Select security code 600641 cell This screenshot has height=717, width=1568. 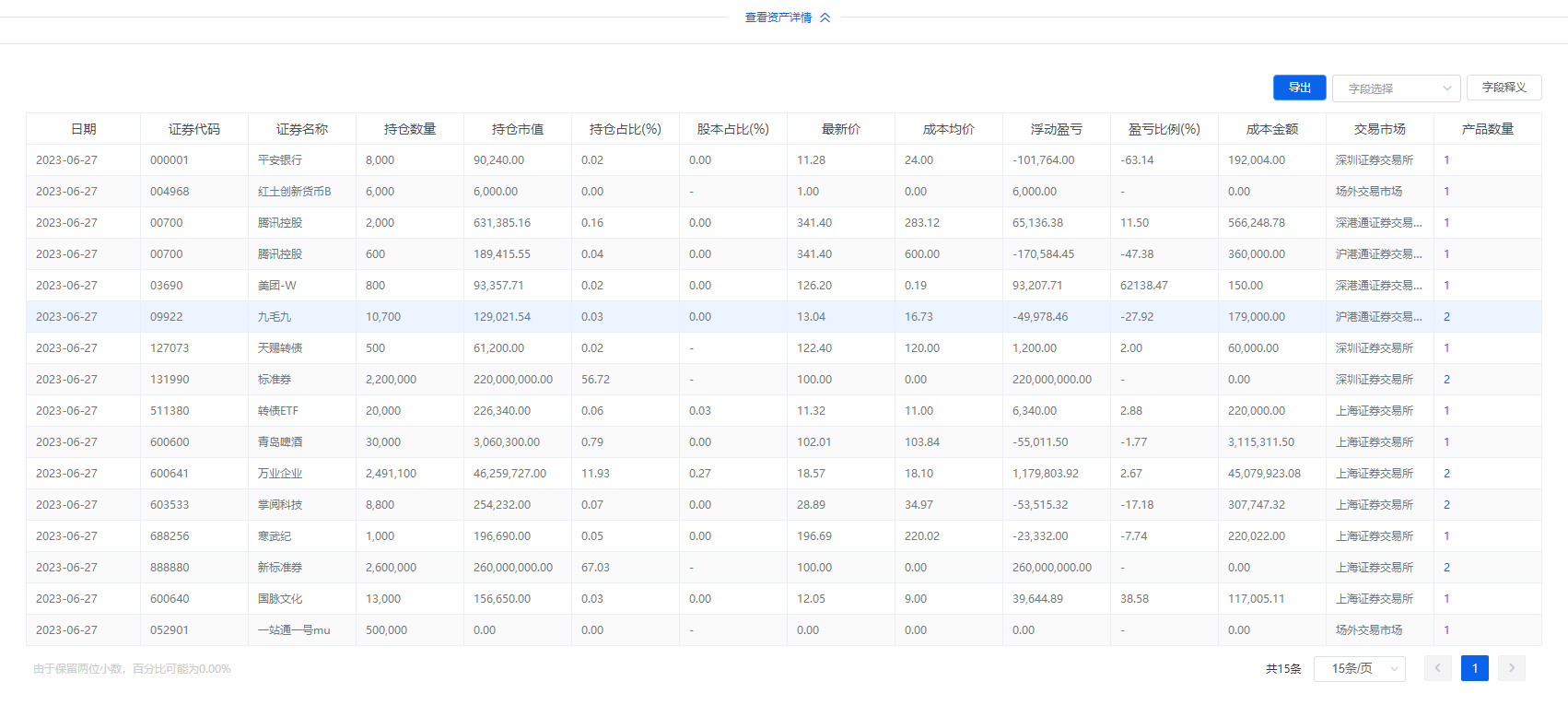(x=194, y=474)
